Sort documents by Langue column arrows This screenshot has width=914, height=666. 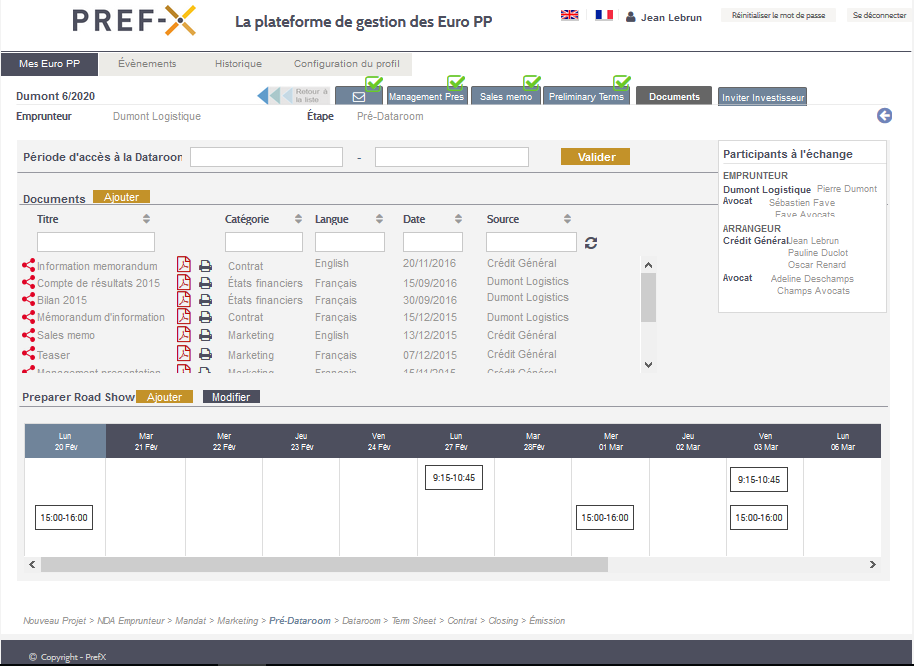(379, 219)
